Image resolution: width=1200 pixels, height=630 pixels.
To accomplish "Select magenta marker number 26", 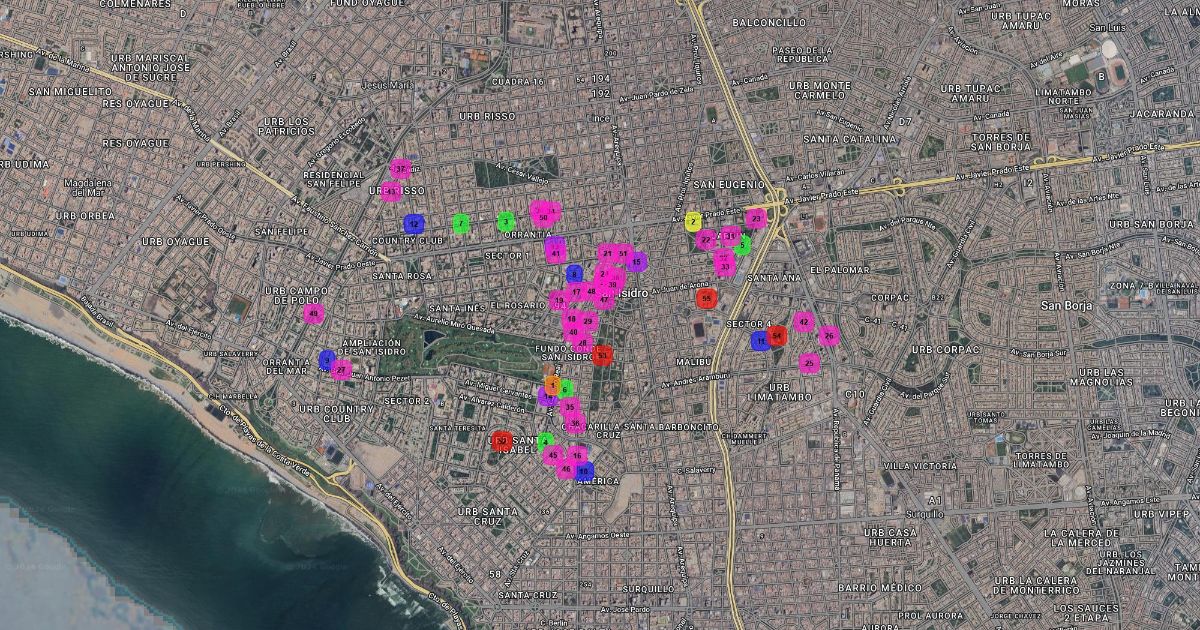I will (829, 336).
